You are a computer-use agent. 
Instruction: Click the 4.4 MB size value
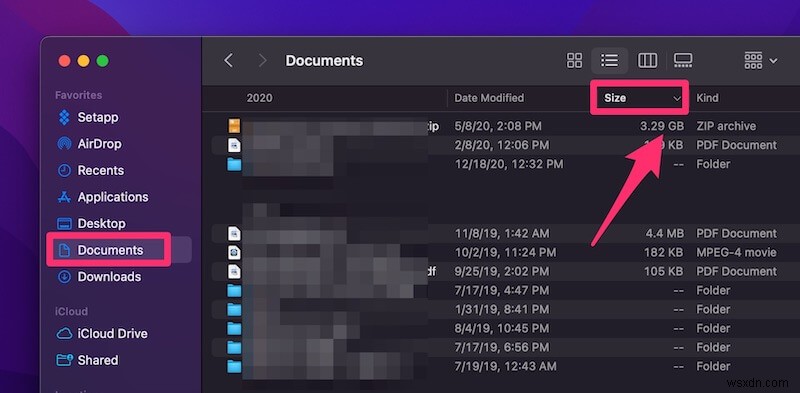click(664, 234)
